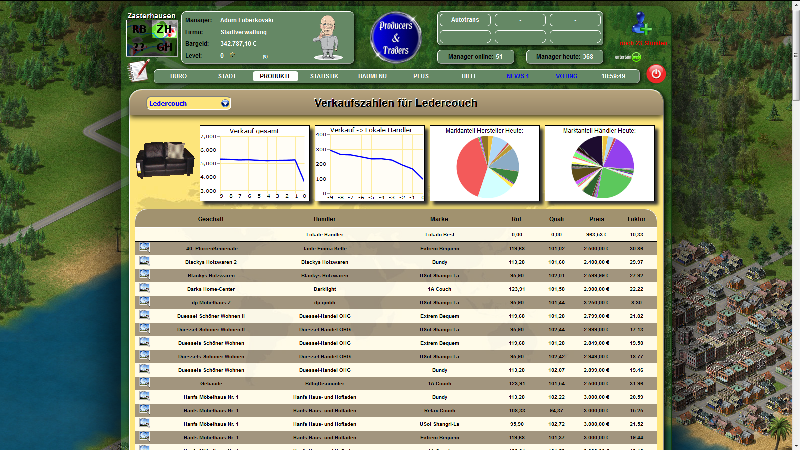Click the Manager heute counter
800x450 pixels.
click(x=564, y=57)
